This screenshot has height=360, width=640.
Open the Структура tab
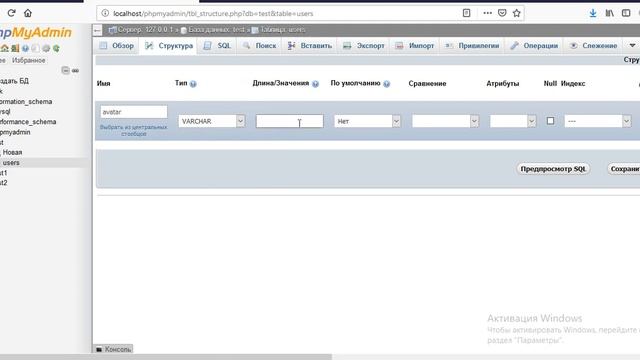pos(169,46)
